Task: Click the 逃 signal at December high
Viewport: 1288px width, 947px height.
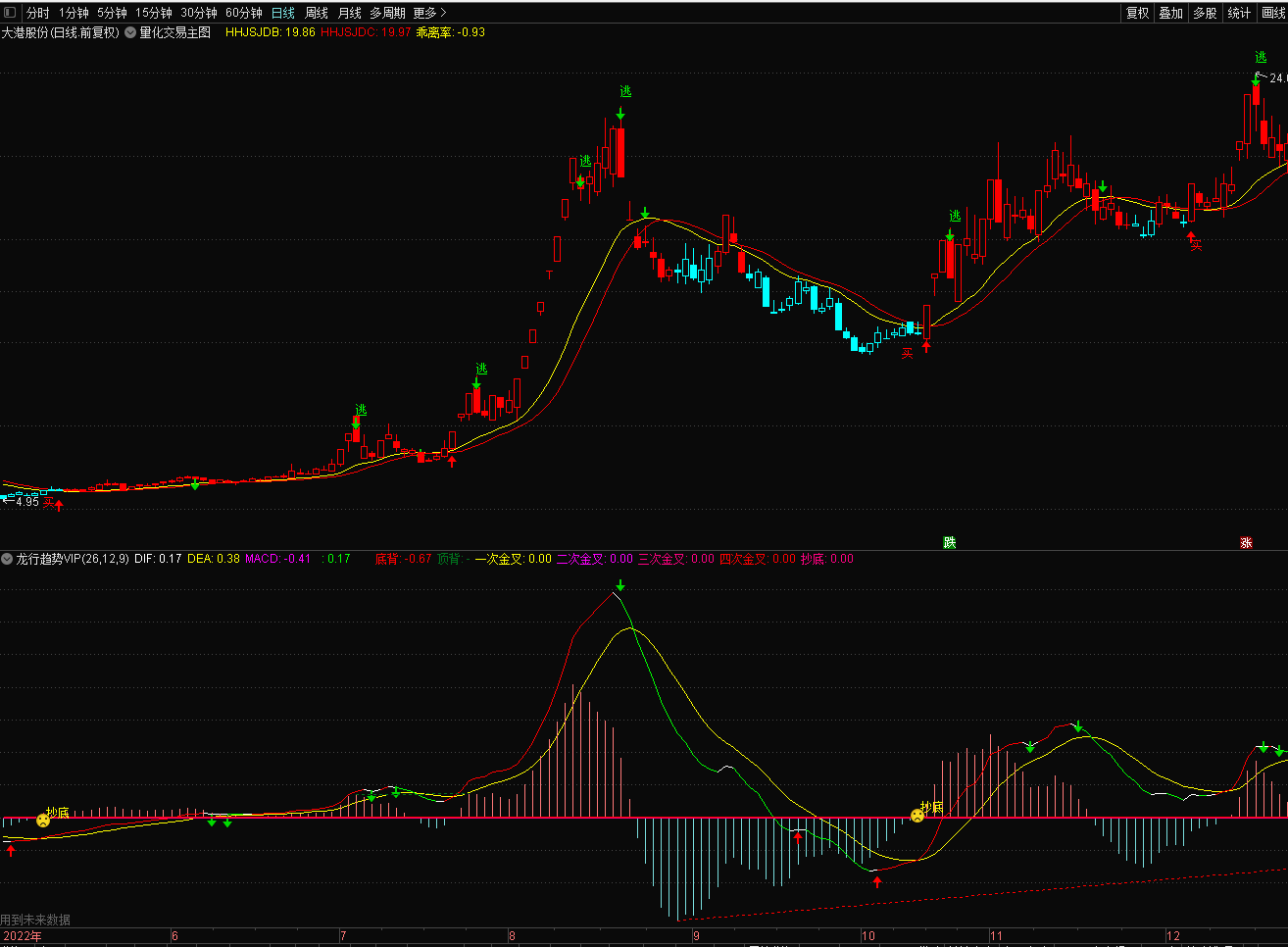Action: (1261, 58)
